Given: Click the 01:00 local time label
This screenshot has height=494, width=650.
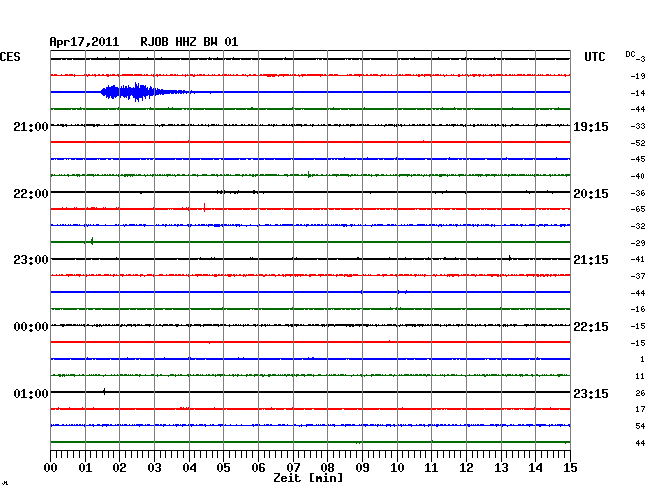Looking at the screenshot, I should tap(31, 393).
